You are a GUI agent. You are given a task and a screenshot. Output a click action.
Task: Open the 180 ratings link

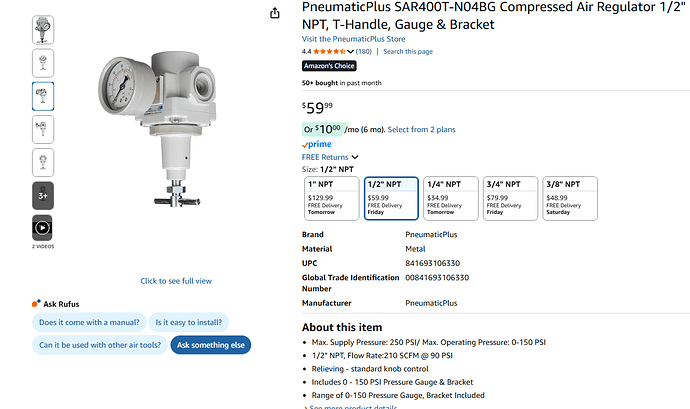coord(364,51)
